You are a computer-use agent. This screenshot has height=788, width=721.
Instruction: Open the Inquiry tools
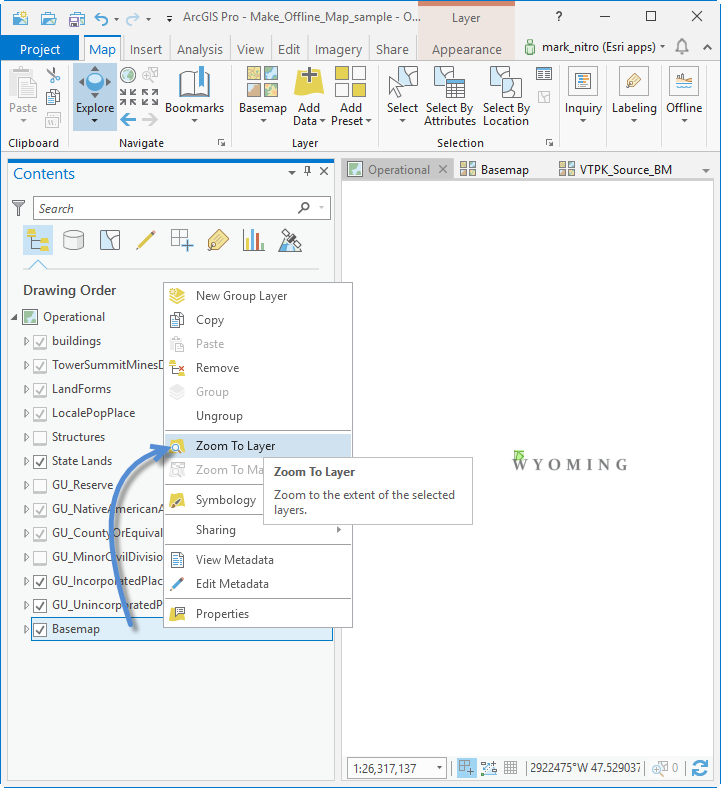pyautogui.click(x=583, y=96)
